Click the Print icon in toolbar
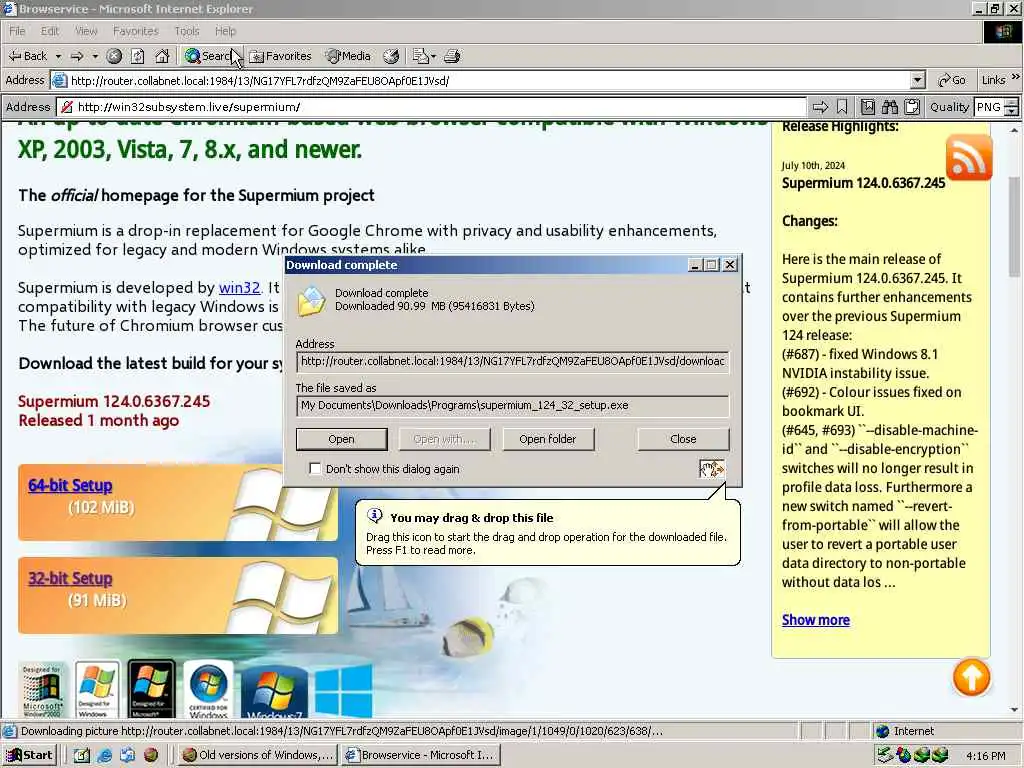The image size is (1024, 768). (452, 56)
